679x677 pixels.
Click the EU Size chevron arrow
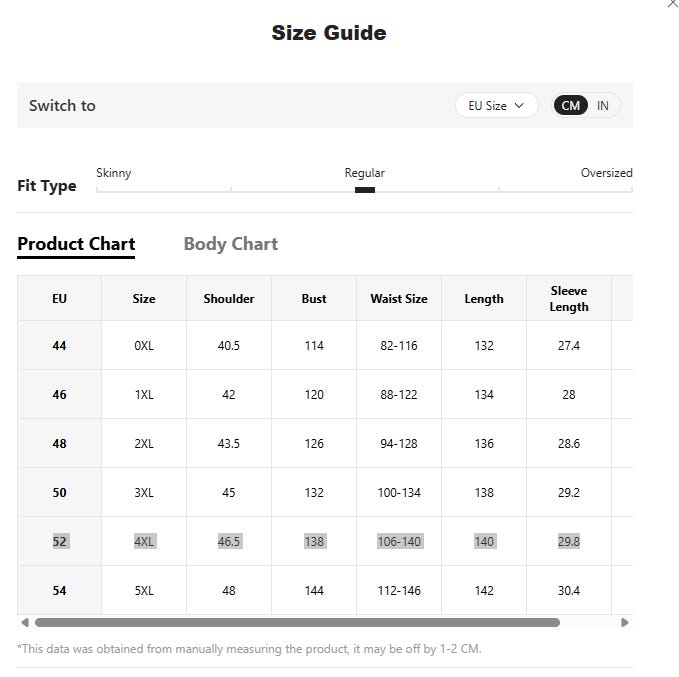(519, 105)
